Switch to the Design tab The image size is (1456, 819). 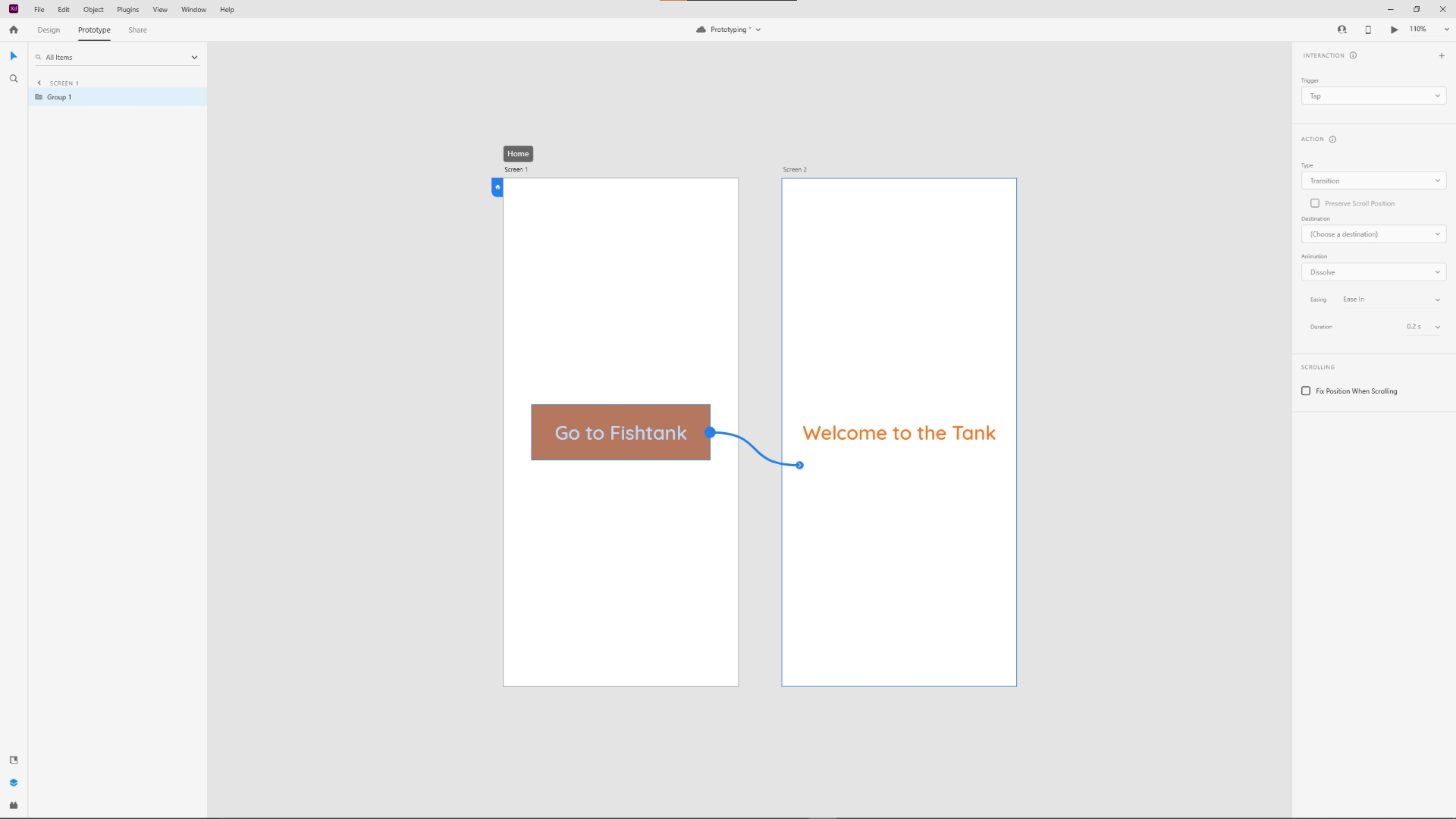point(49,30)
